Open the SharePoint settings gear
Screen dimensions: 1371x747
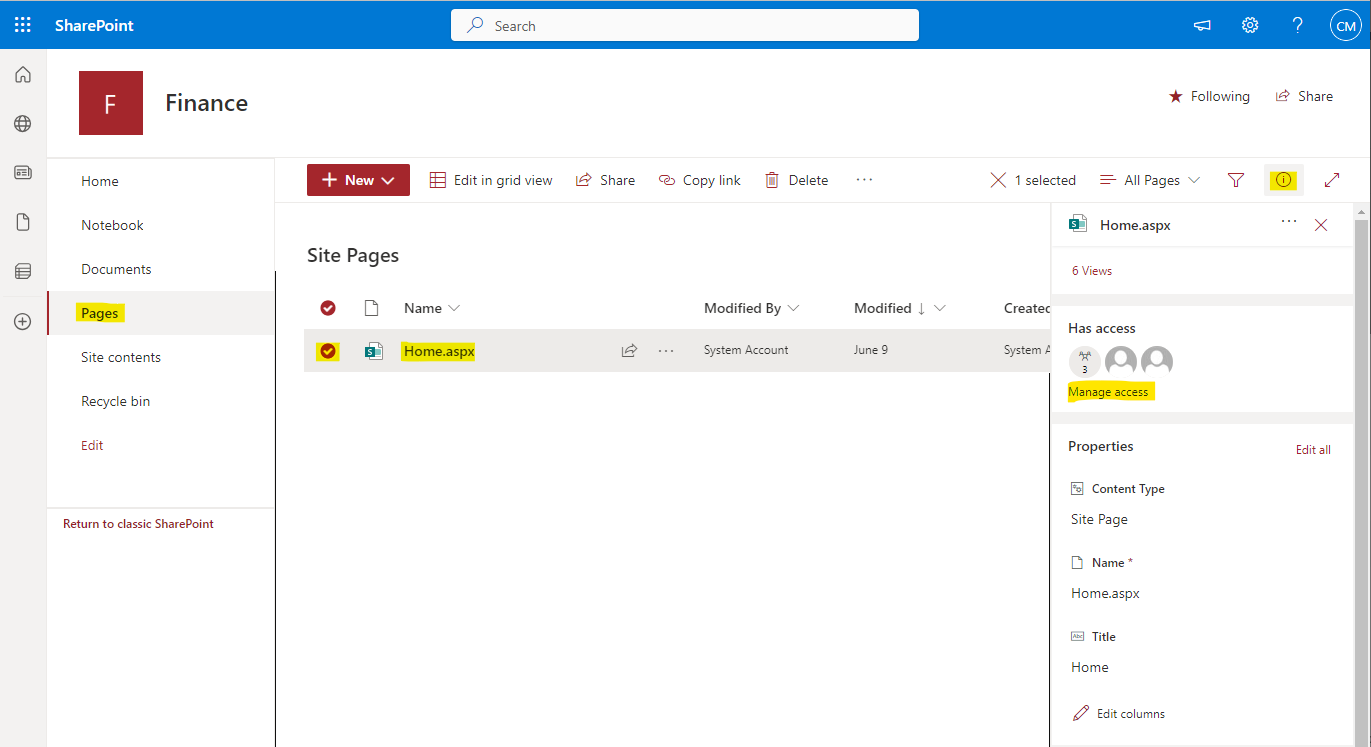[1249, 24]
